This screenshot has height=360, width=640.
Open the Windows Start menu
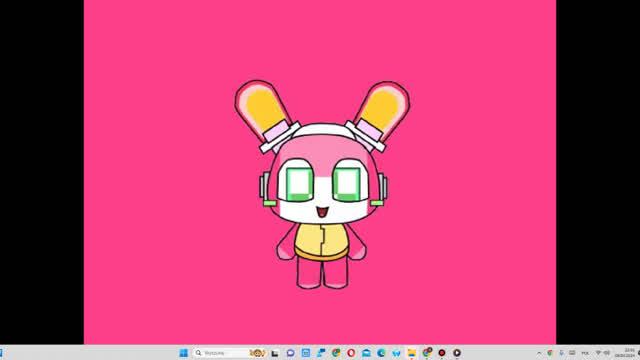(x=184, y=353)
